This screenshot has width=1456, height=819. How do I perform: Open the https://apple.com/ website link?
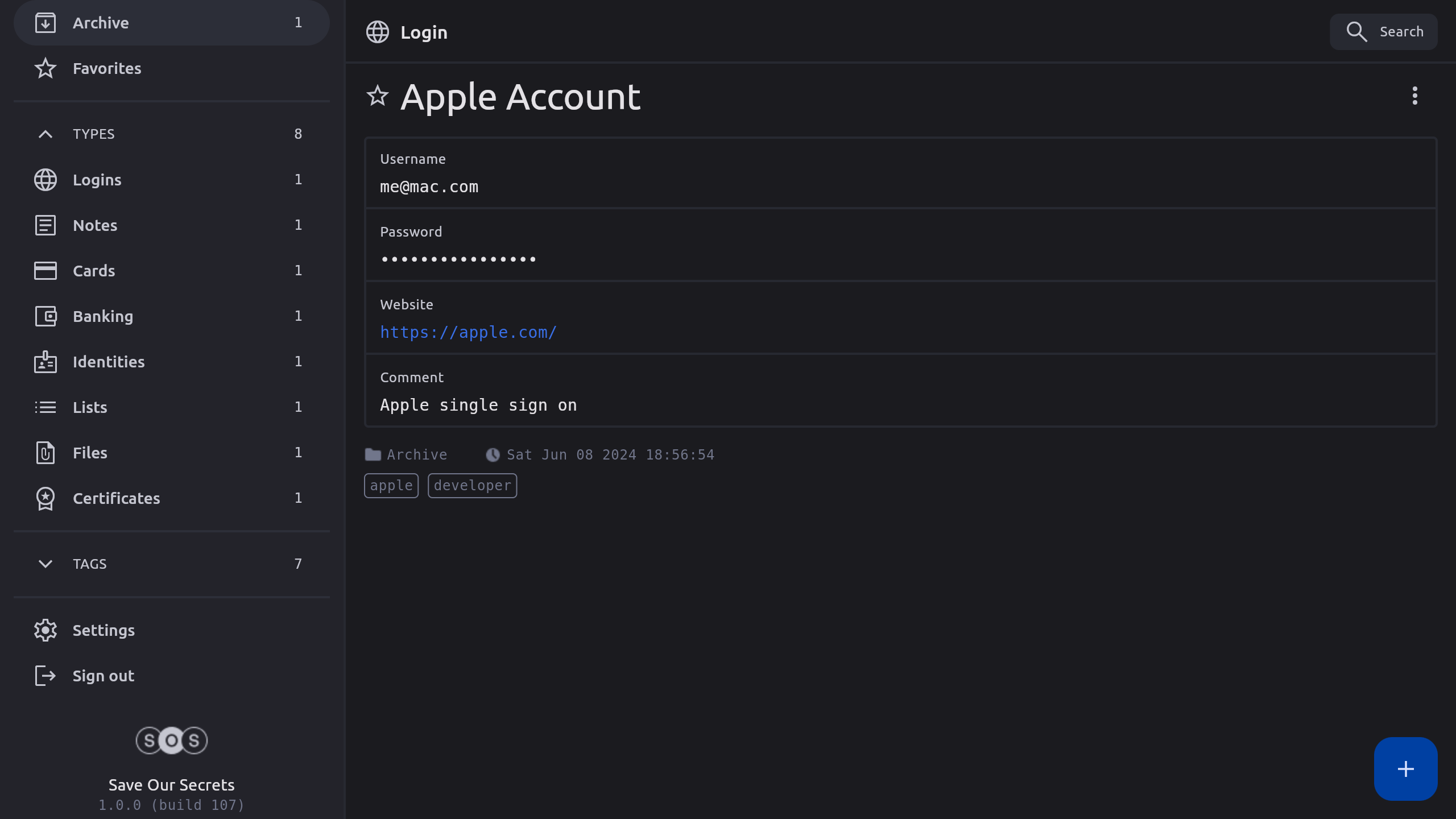(468, 332)
